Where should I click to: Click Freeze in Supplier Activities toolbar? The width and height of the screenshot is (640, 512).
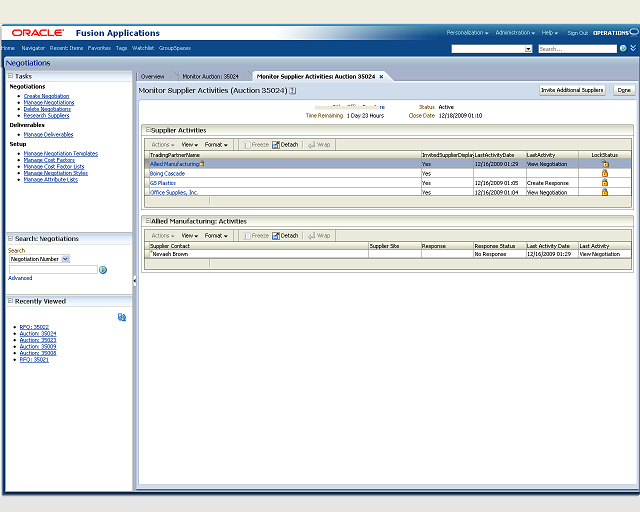pos(256,145)
